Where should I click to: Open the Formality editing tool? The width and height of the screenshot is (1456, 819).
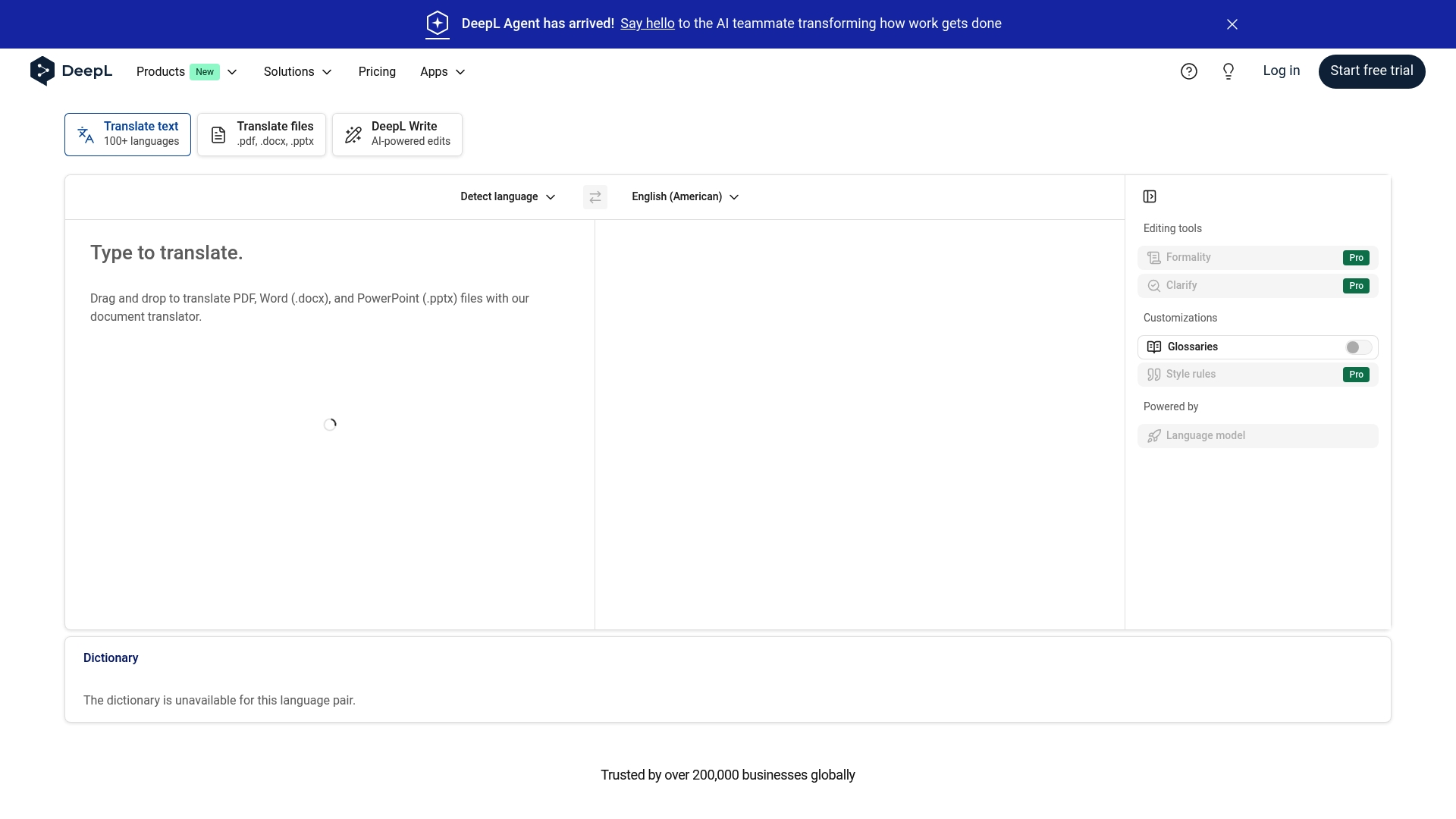point(1257,257)
